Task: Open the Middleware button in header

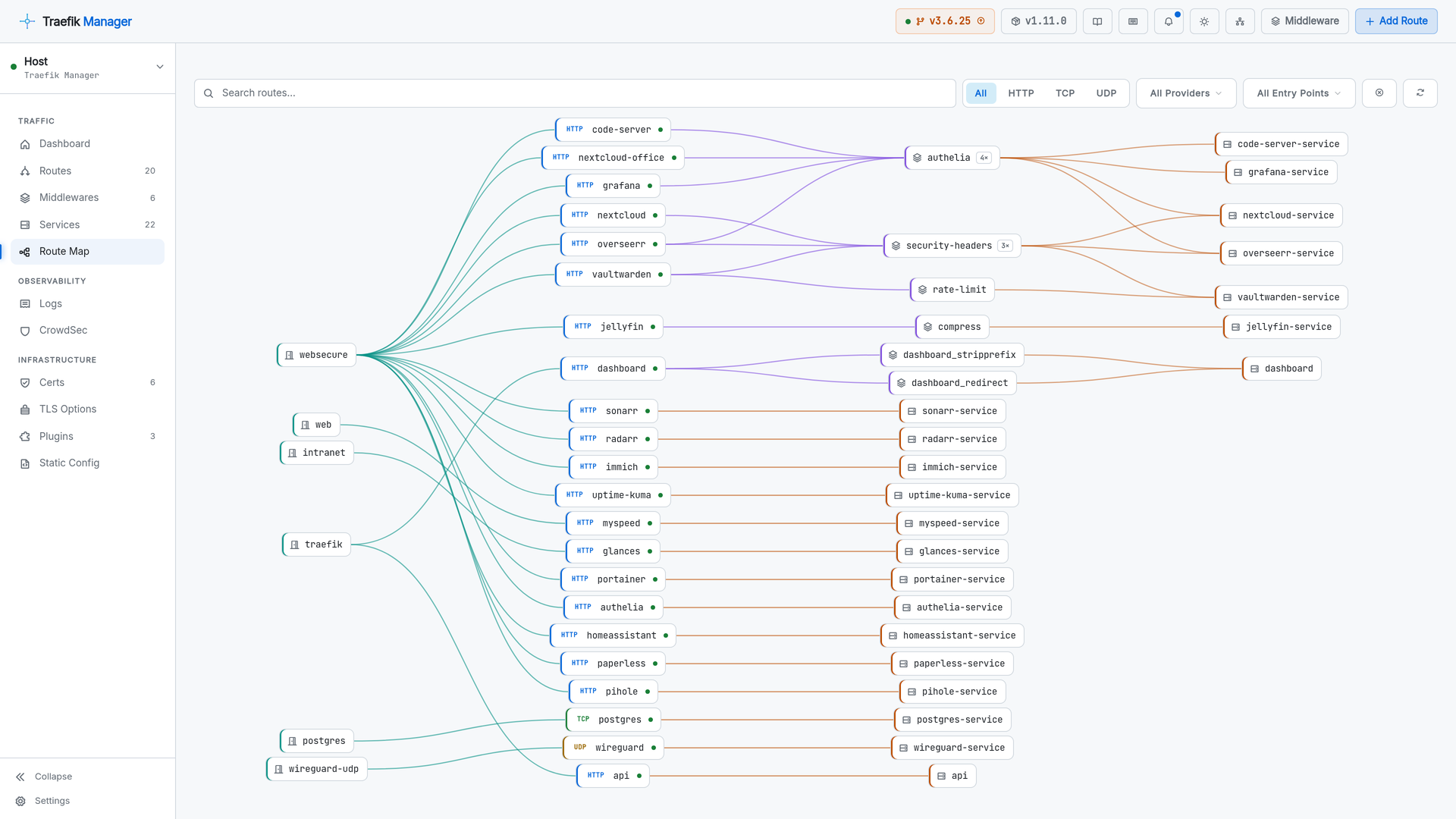Action: coord(1305,21)
